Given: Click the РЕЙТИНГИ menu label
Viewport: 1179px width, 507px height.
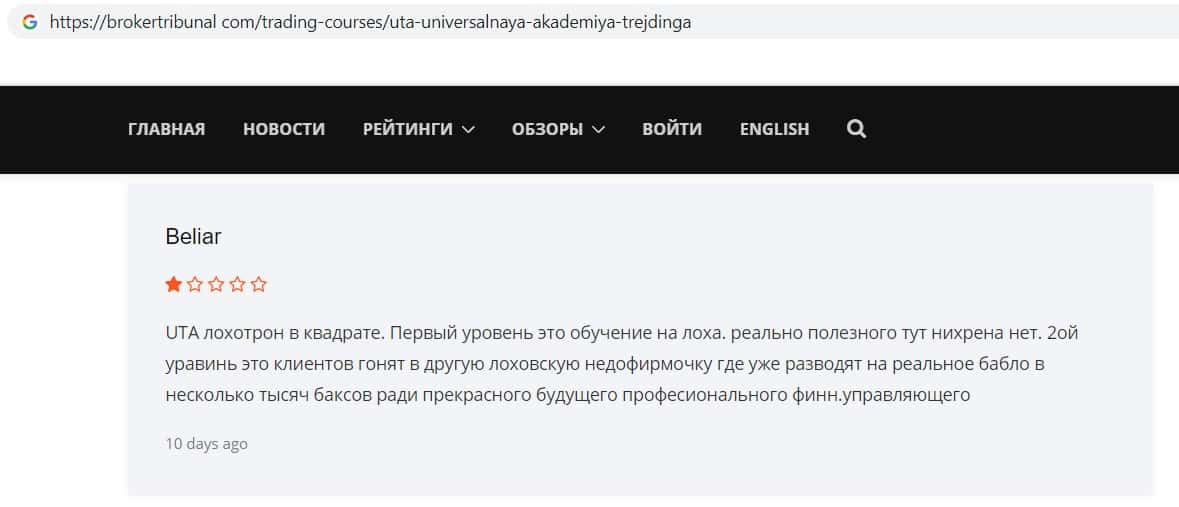Looking at the screenshot, I should coord(408,129).
